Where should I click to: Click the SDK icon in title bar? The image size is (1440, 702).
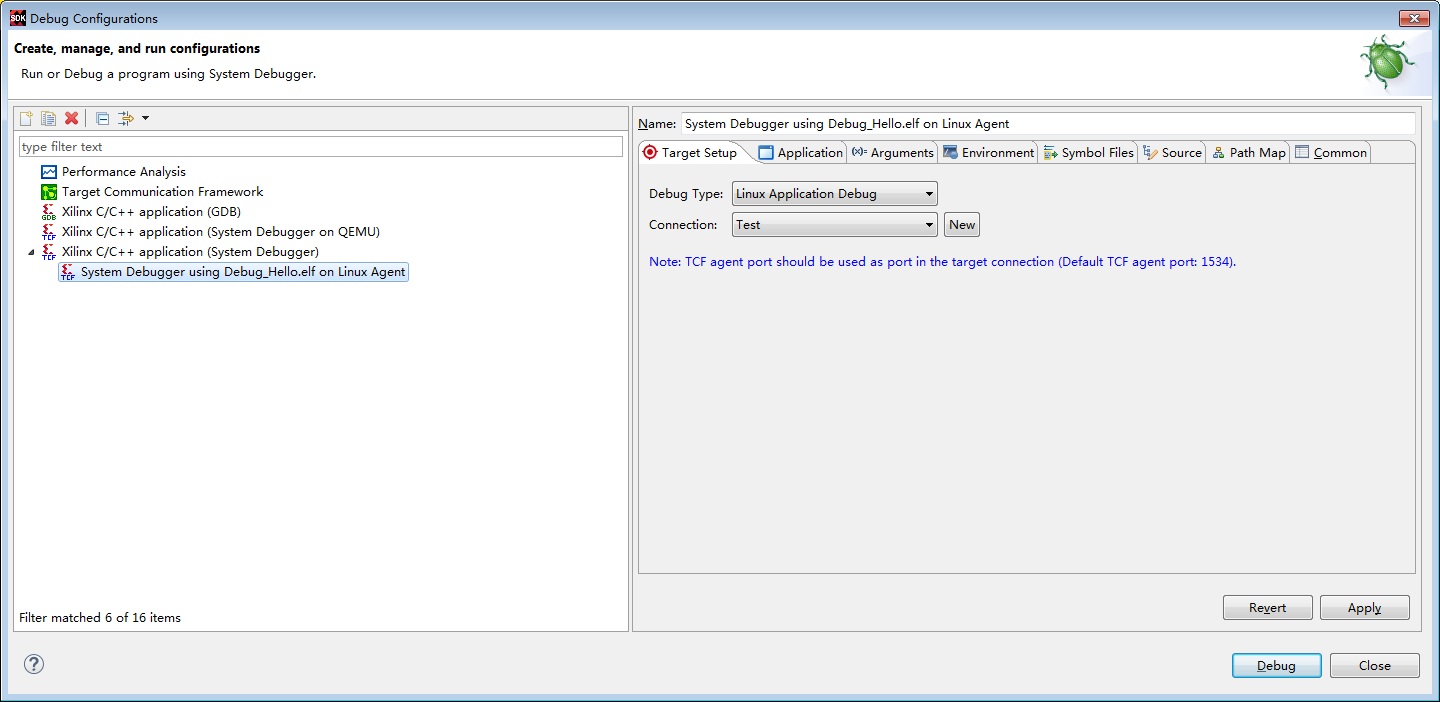[18, 18]
